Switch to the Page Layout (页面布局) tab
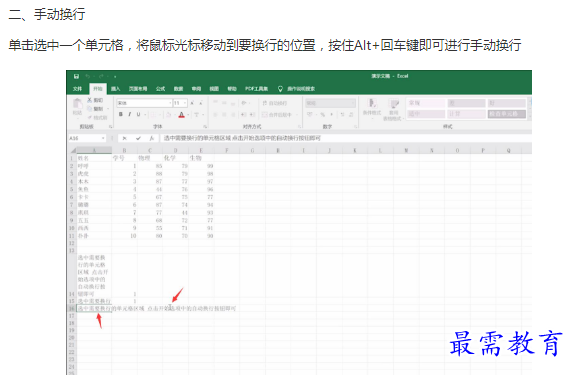Viewport: 571px width, 375px height. click(x=138, y=88)
